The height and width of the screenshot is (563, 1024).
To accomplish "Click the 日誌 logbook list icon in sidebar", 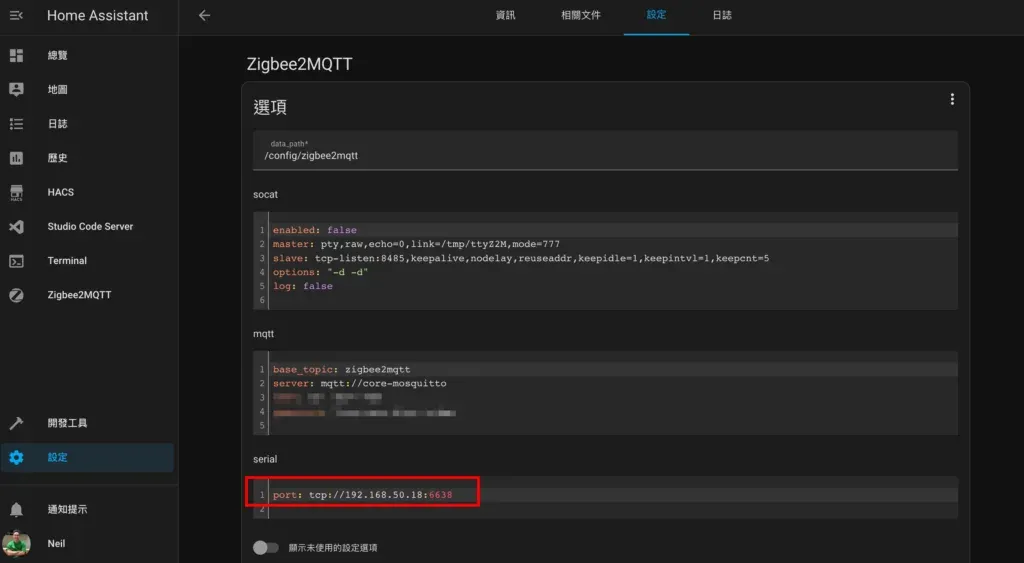I will click(16, 124).
